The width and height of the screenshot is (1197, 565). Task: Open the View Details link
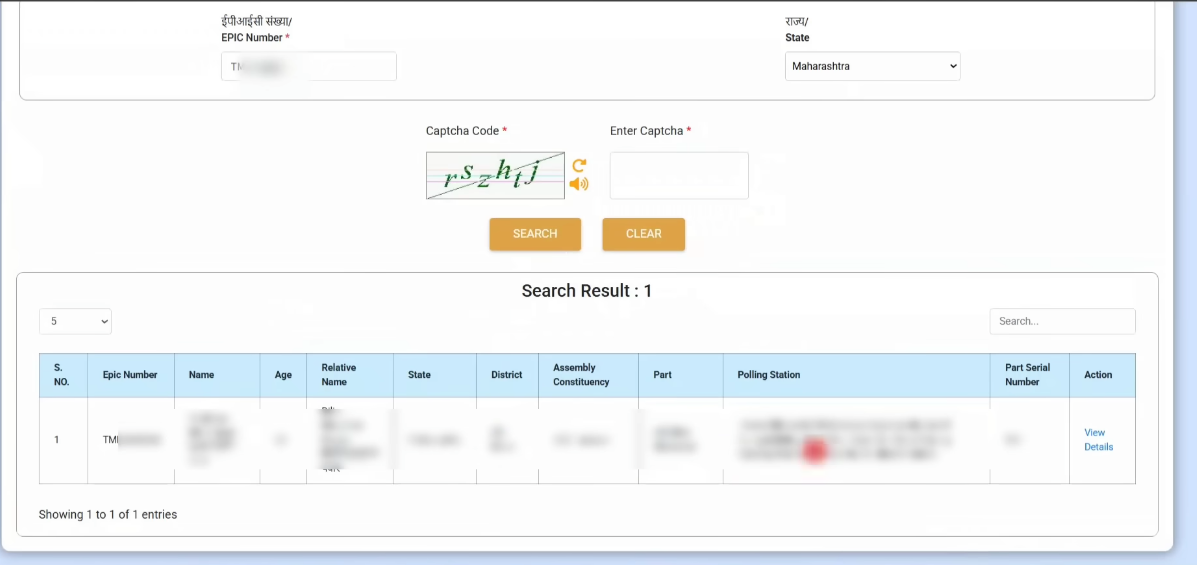coord(1098,440)
